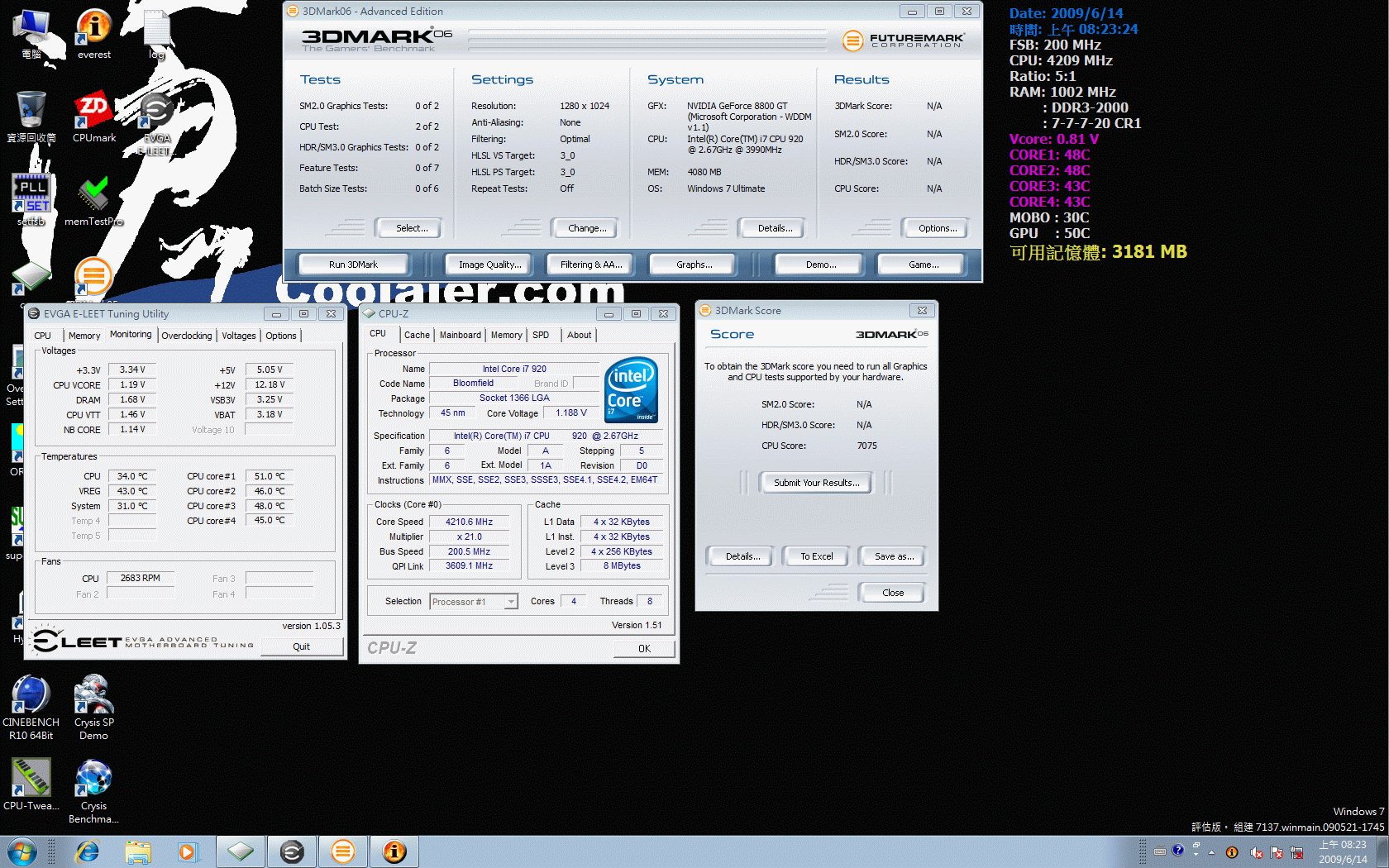Open the Recycle Bin desktop icon

pos(31,117)
